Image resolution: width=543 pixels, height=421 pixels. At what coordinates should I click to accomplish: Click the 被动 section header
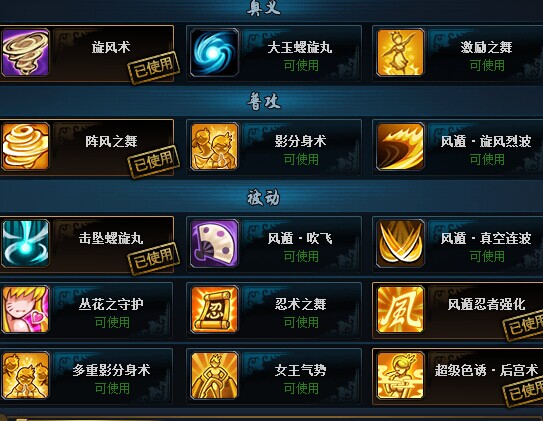[x=264, y=198]
